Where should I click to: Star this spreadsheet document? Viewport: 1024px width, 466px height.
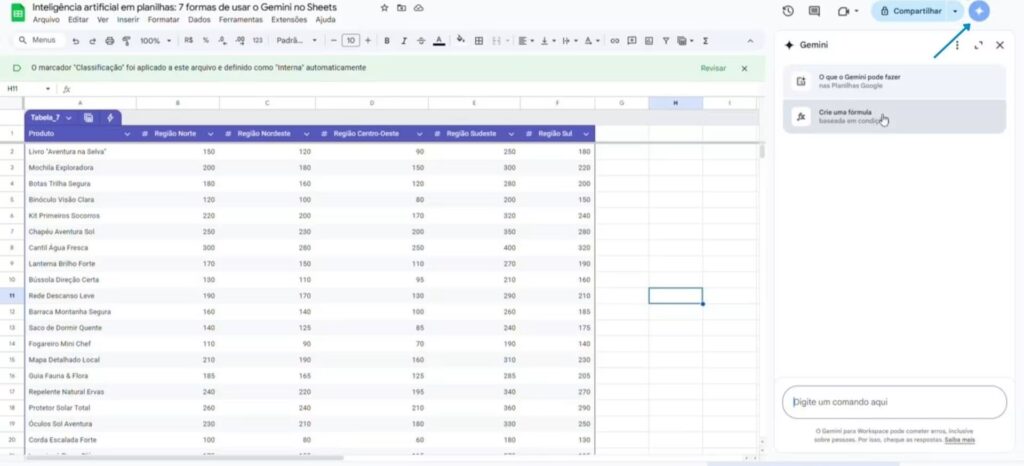[384, 8]
